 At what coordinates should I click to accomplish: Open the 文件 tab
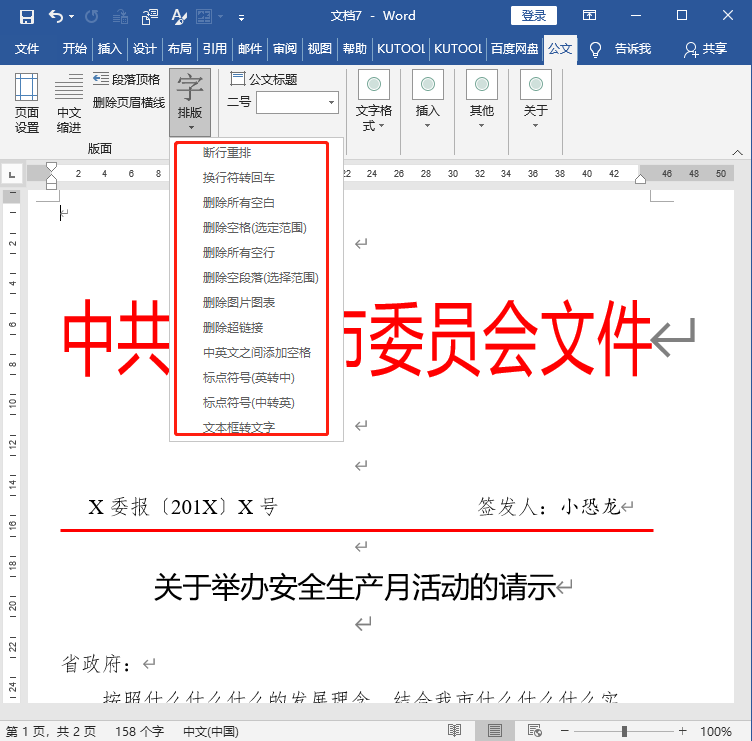point(27,48)
